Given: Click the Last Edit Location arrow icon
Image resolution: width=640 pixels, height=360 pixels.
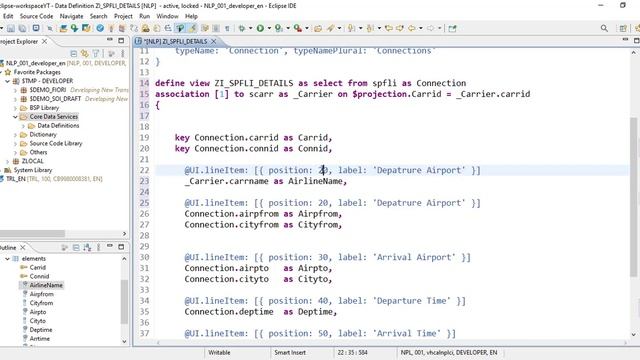Looking at the screenshot, I should tap(389, 28).
